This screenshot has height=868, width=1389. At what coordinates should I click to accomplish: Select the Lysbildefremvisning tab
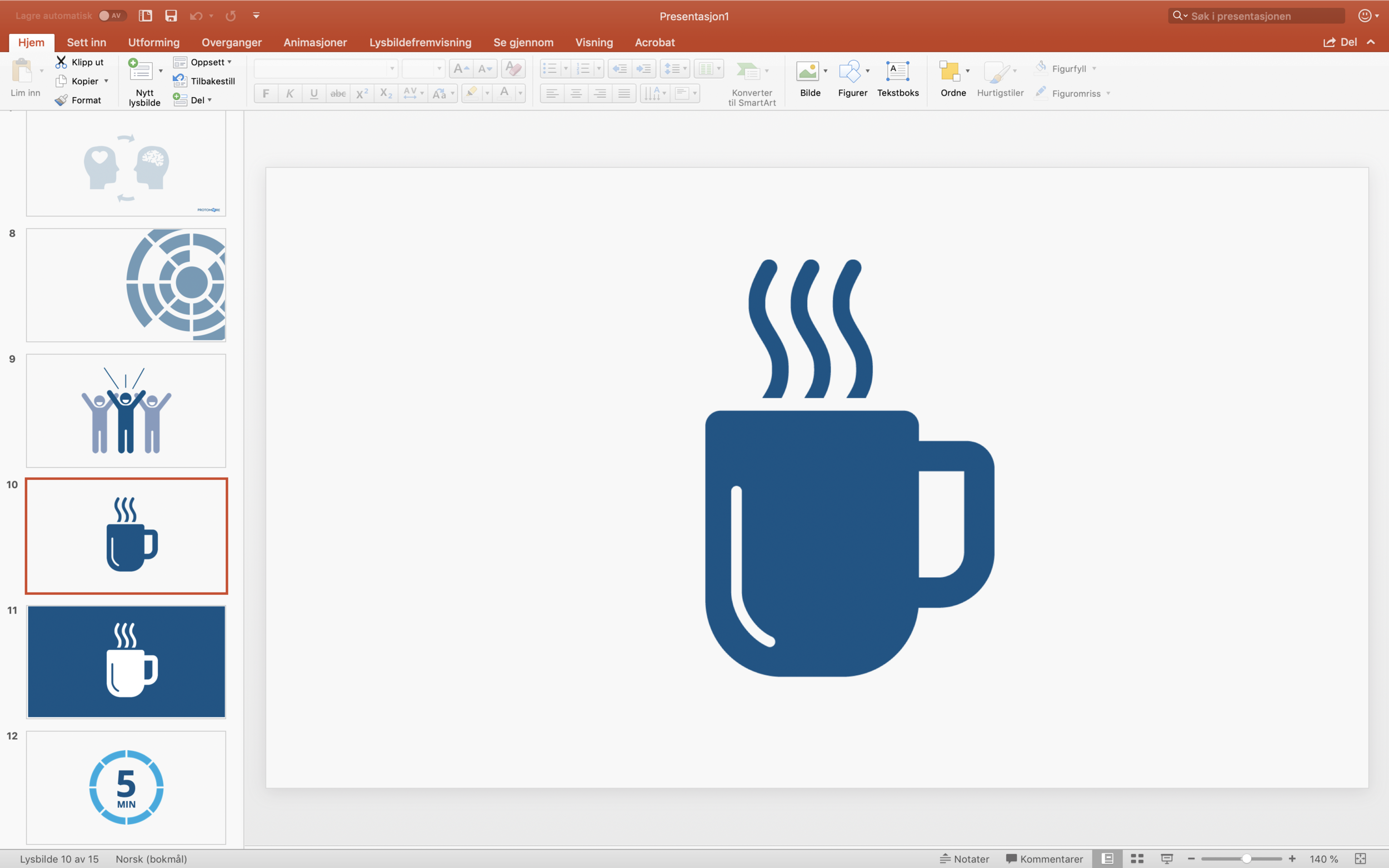coord(421,42)
